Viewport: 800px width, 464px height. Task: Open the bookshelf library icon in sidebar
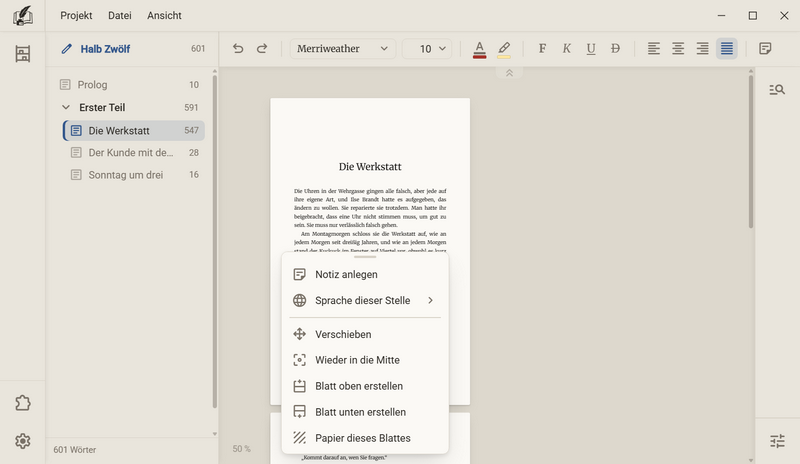click(22, 54)
